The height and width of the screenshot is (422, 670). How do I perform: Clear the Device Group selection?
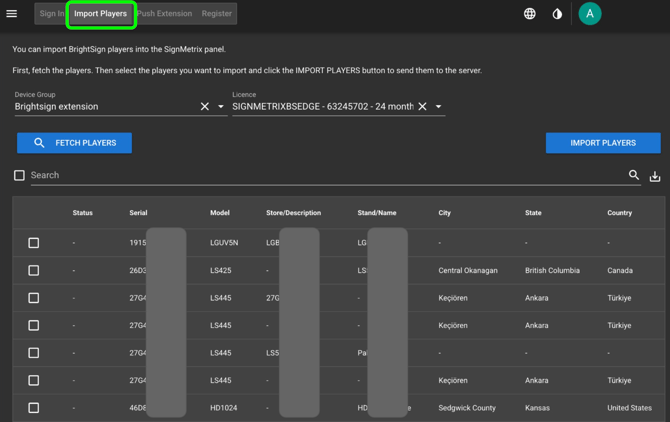click(x=205, y=106)
